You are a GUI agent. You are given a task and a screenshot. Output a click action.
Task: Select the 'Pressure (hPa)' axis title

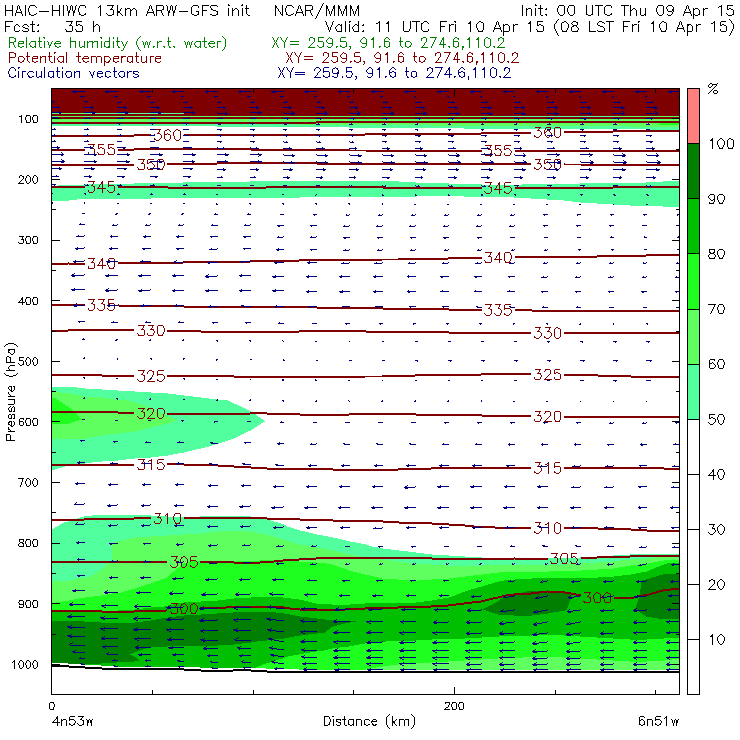(x=10, y=392)
